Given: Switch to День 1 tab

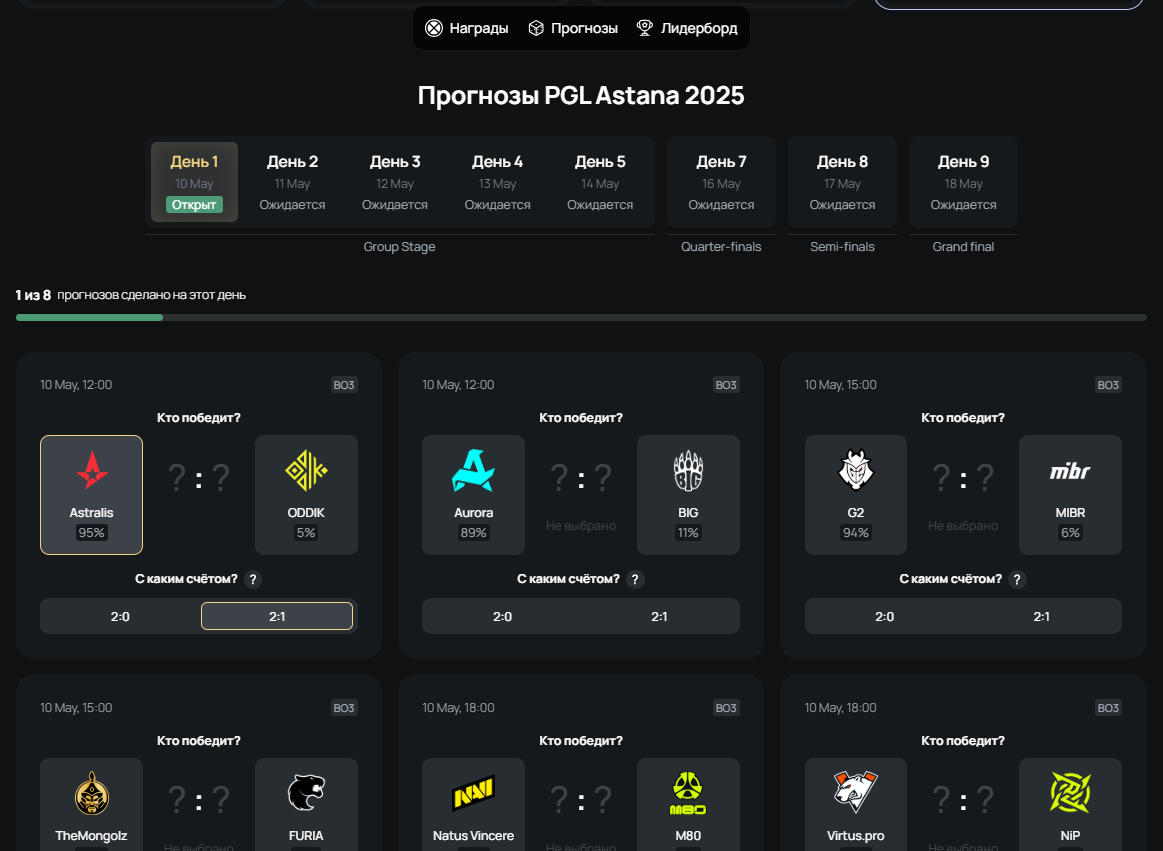Looking at the screenshot, I should [x=194, y=182].
